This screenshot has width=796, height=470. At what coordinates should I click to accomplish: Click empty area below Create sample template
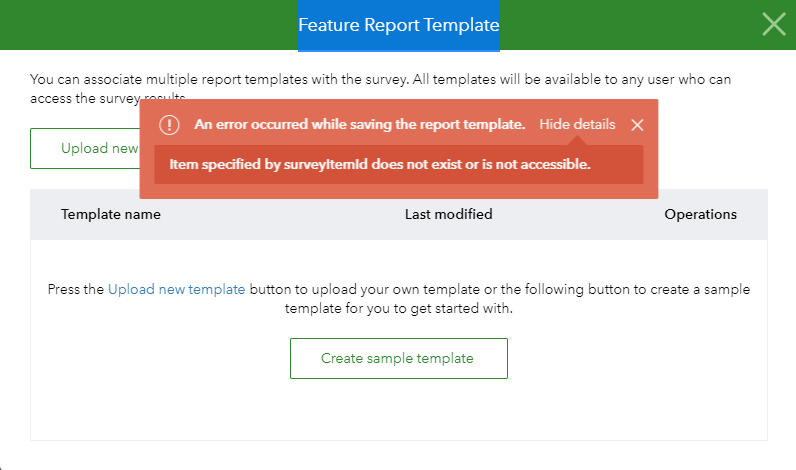(399, 409)
